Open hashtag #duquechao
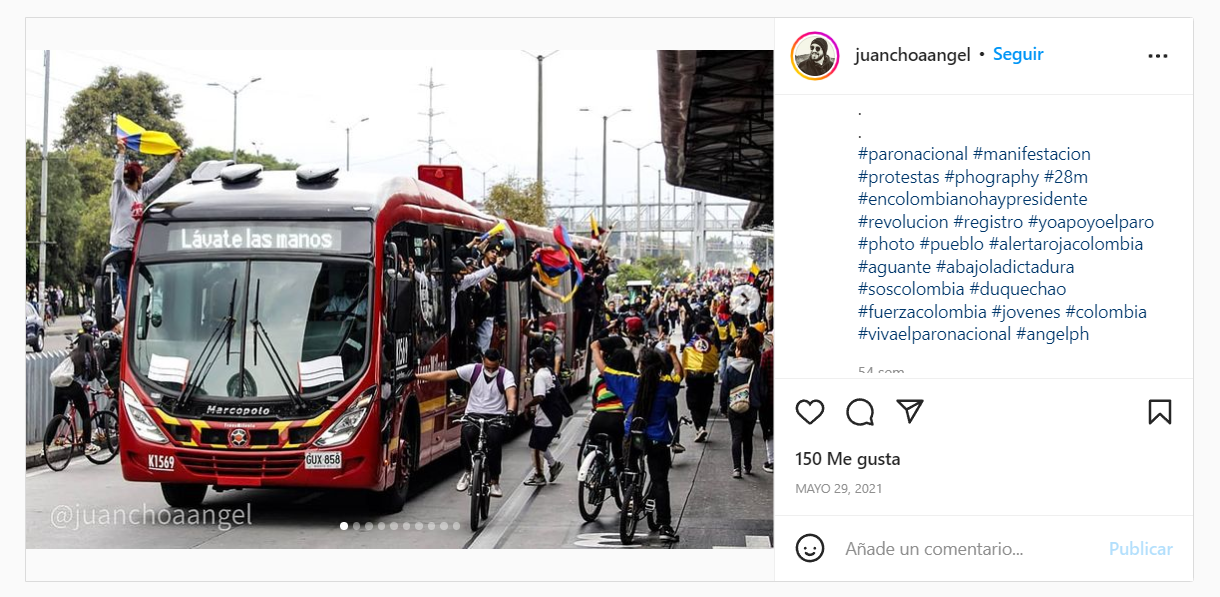Image resolution: width=1220 pixels, height=597 pixels. pyautogui.click(x=1017, y=289)
